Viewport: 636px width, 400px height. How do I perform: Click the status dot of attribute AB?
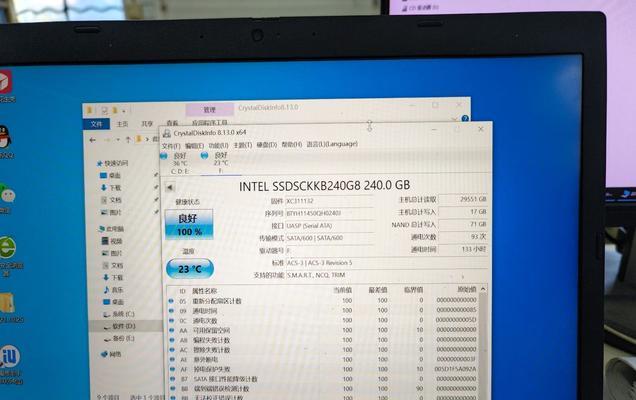tap(172, 340)
